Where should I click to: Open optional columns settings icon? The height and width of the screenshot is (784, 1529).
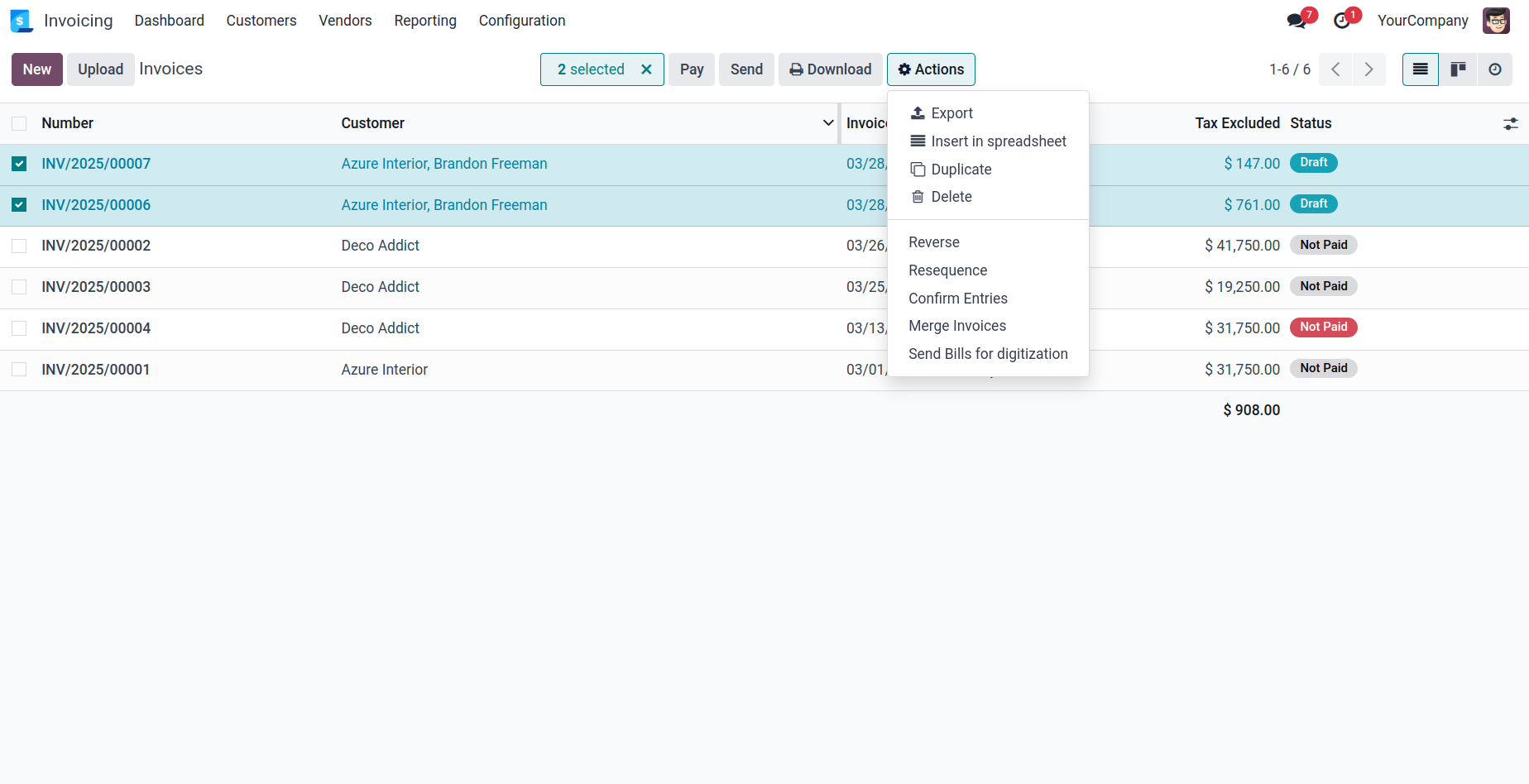(x=1510, y=124)
